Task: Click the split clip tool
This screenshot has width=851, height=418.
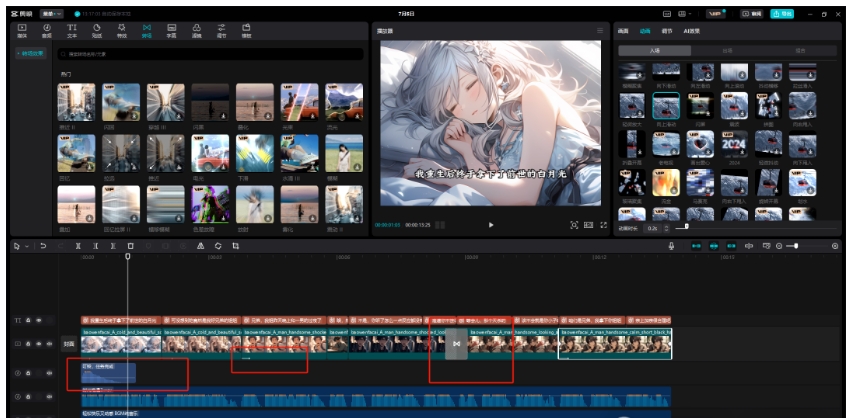Action: pyautogui.click(x=78, y=246)
